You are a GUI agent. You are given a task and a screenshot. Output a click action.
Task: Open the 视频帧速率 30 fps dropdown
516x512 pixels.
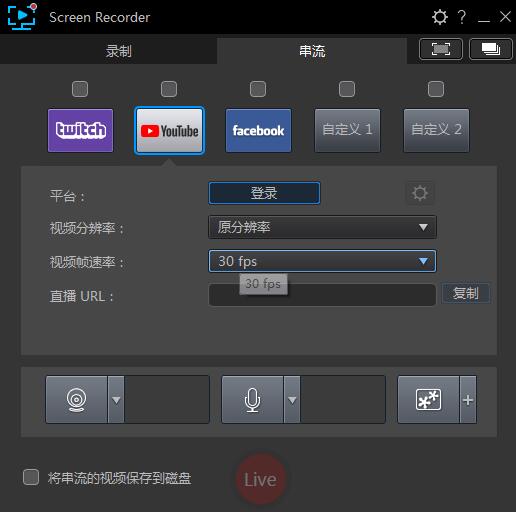[x=322, y=261]
